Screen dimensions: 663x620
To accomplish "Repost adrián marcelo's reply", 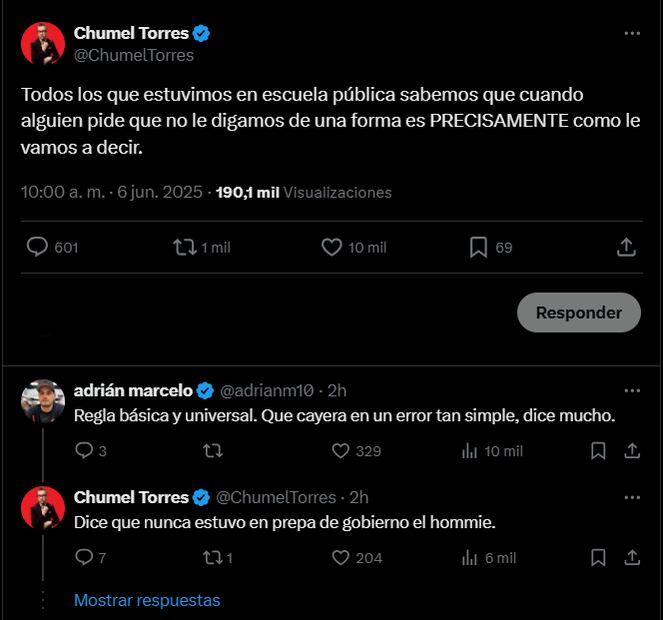I will pyautogui.click(x=212, y=451).
